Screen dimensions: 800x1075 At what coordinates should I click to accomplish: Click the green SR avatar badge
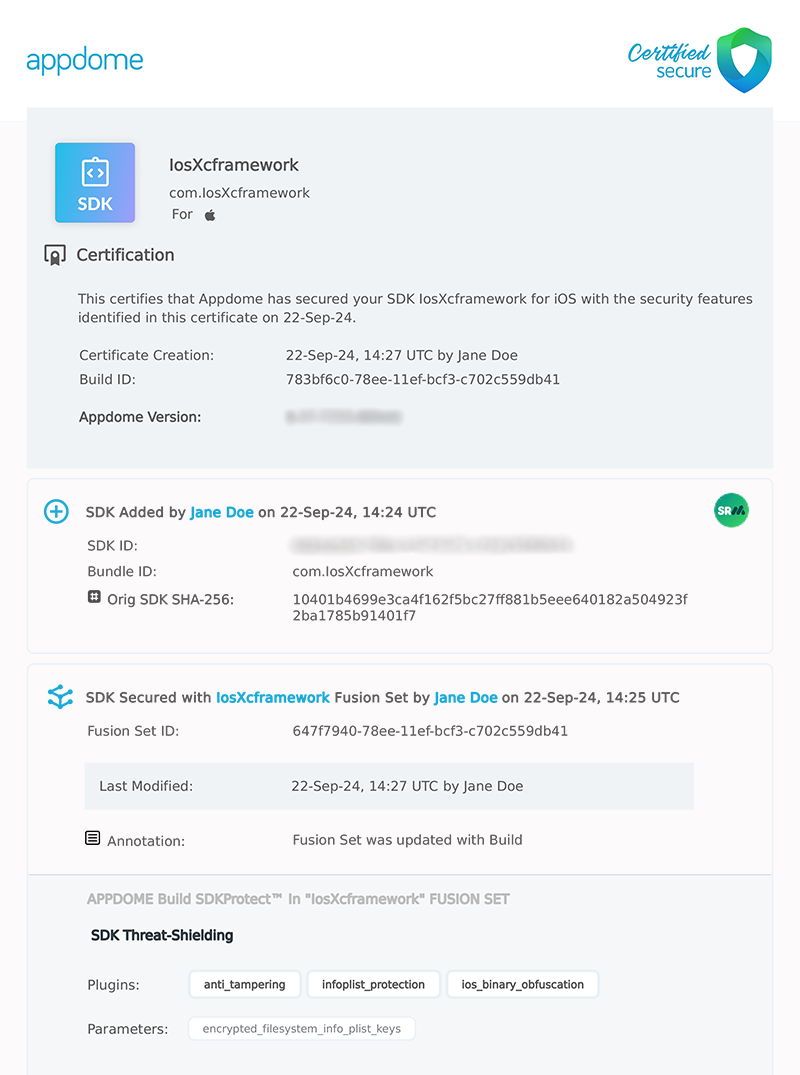pos(731,511)
